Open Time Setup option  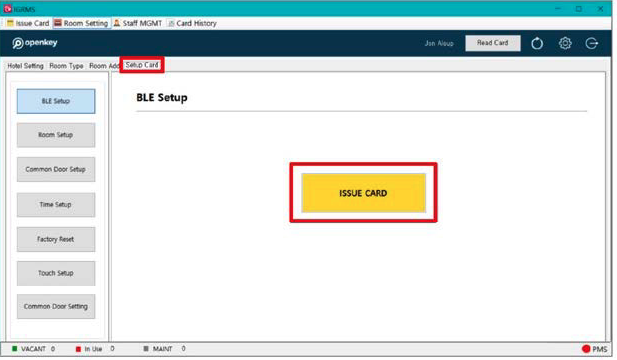point(56,205)
